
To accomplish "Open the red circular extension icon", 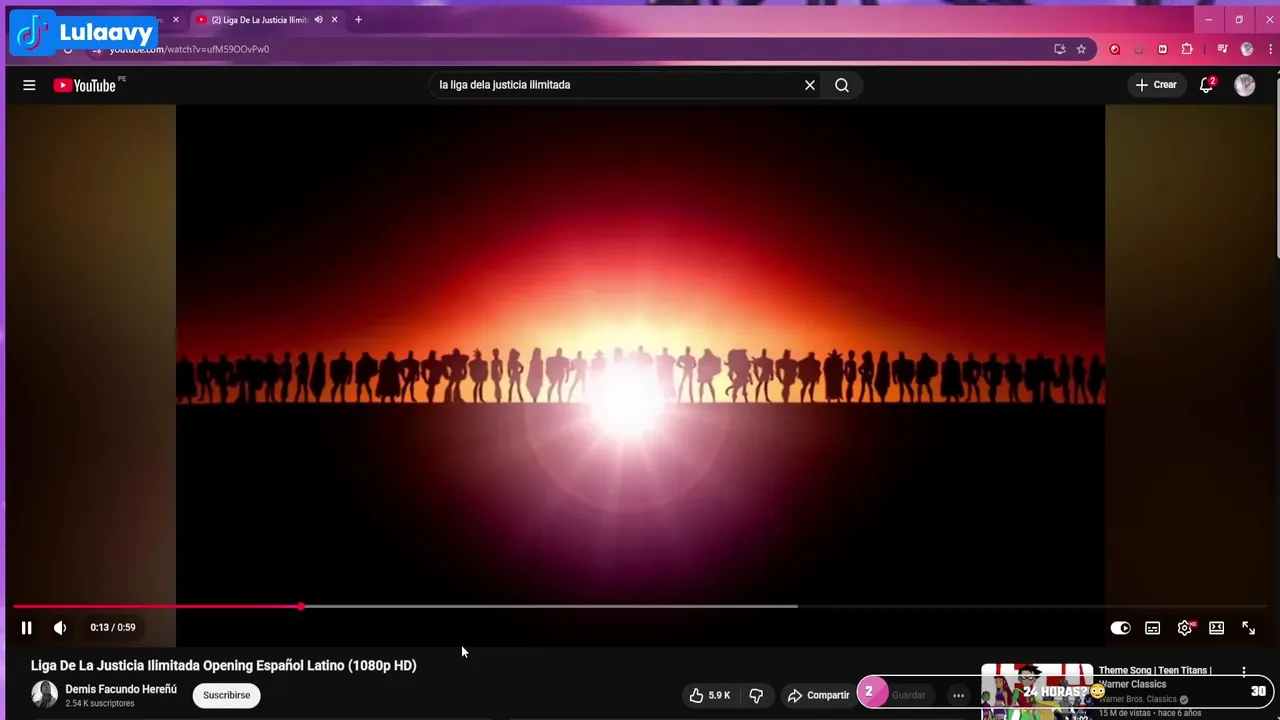I will coord(1115,49).
